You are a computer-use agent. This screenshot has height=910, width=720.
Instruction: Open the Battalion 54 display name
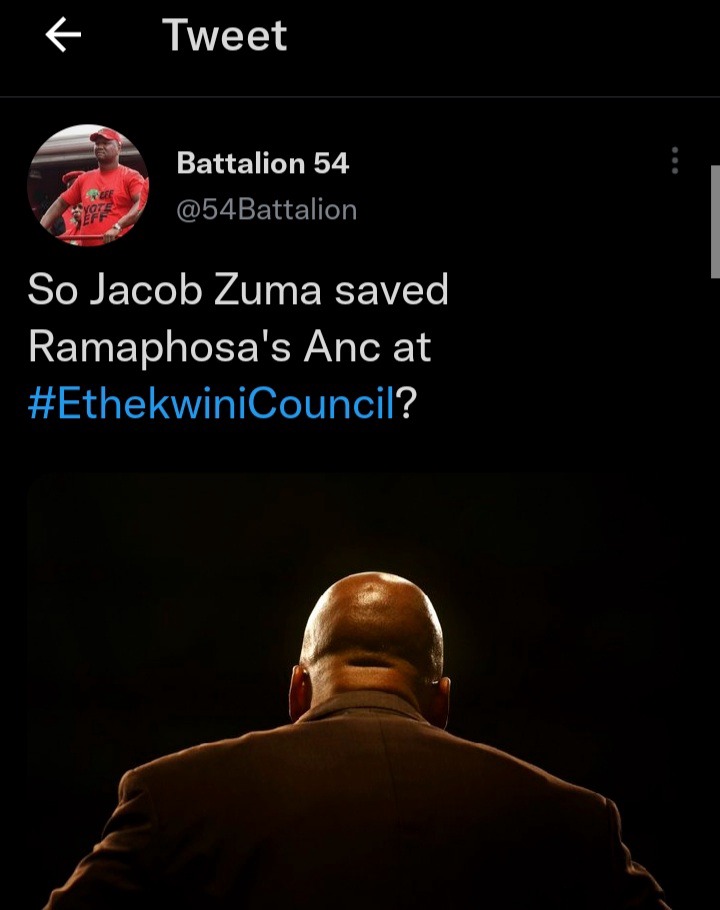(263, 163)
